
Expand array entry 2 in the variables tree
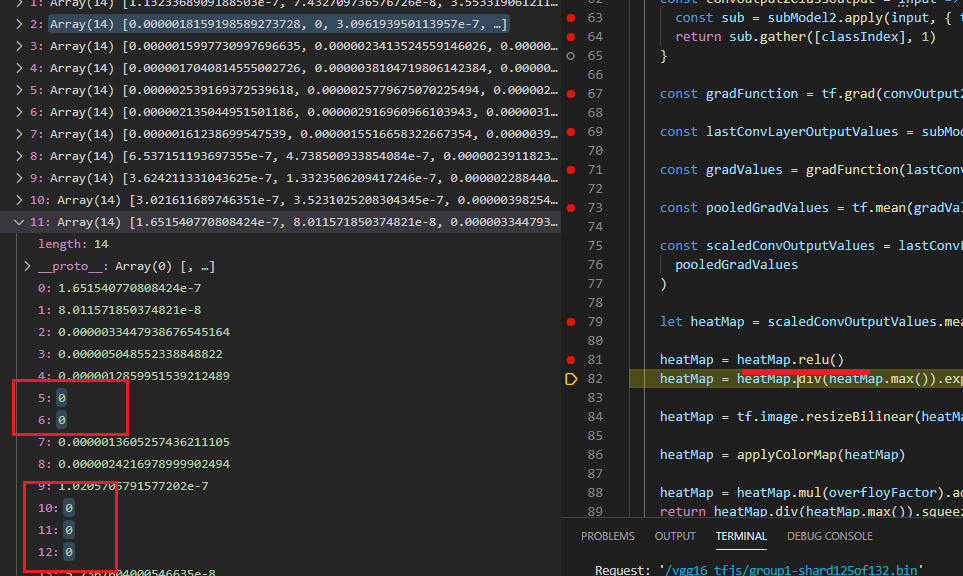coord(19,24)
